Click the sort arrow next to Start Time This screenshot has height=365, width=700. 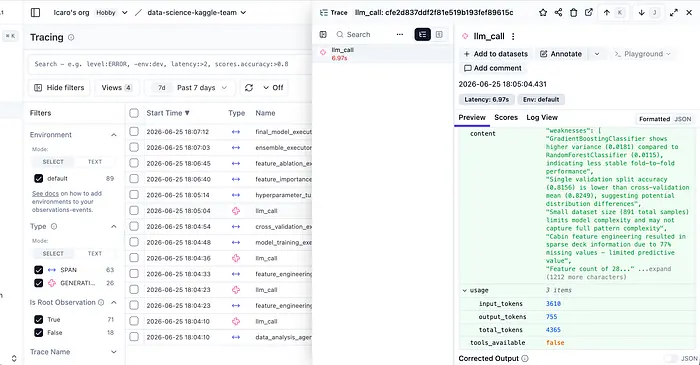coord(187,113)
